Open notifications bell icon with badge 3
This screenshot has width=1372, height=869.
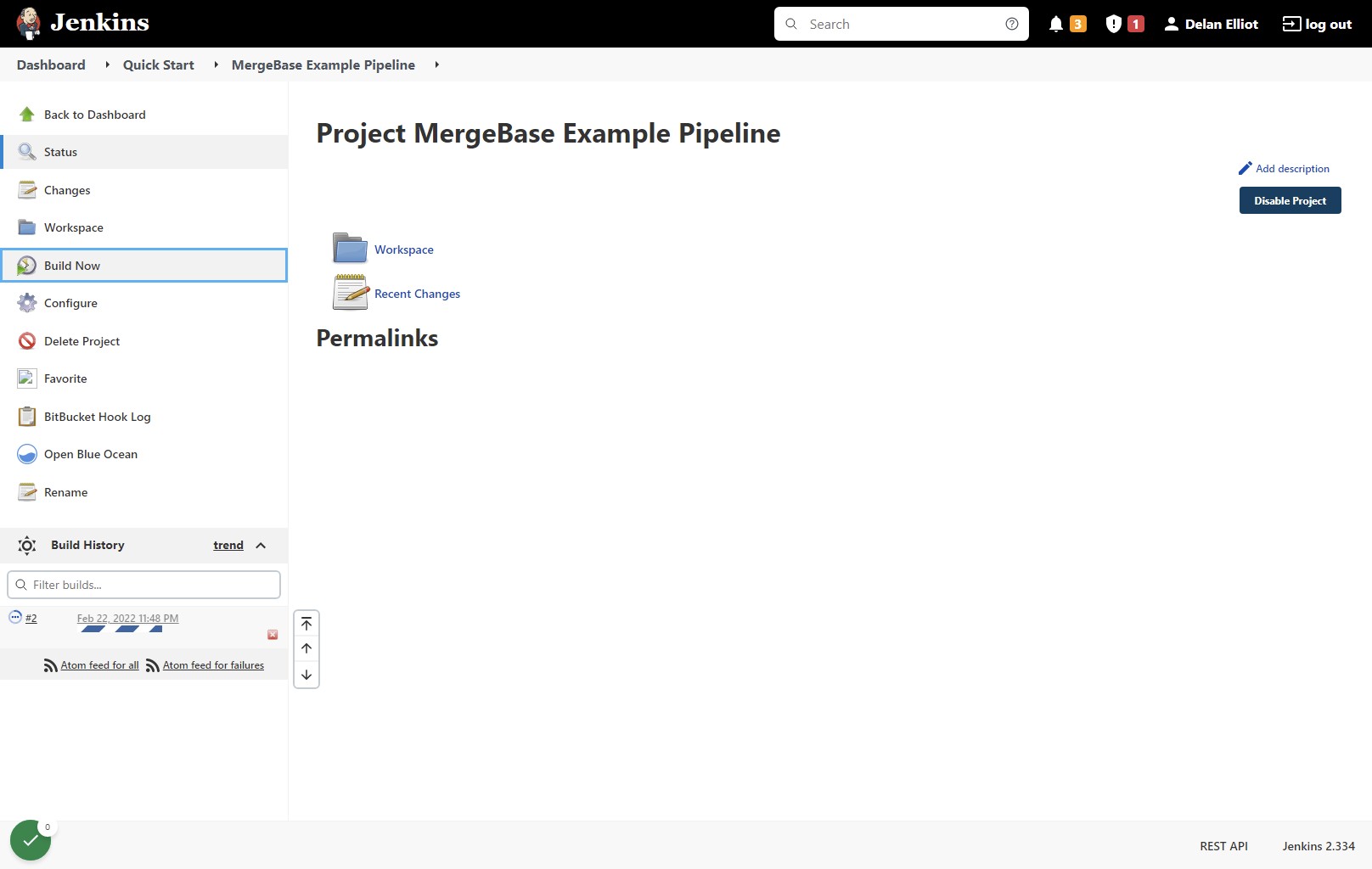1056,24
